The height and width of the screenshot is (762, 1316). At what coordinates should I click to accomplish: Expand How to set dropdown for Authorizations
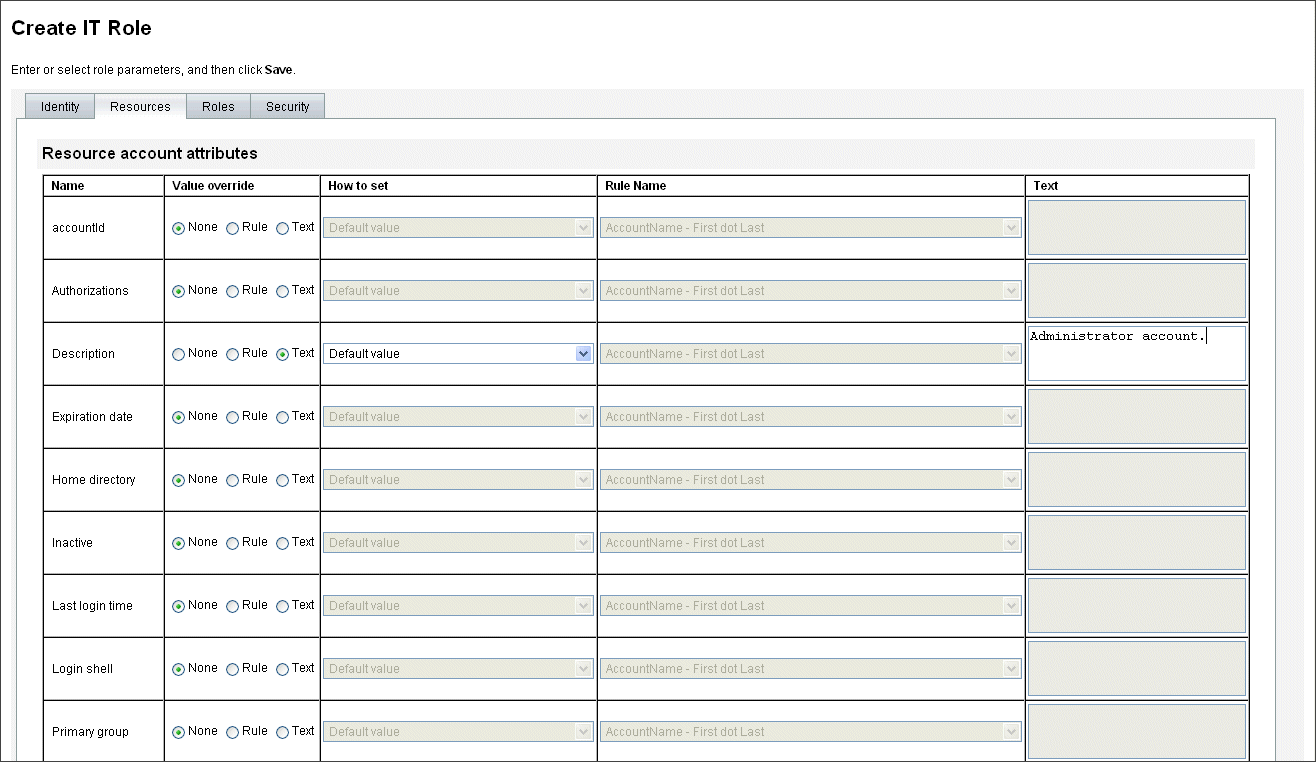pyautogui.click(x=458, y=291)
